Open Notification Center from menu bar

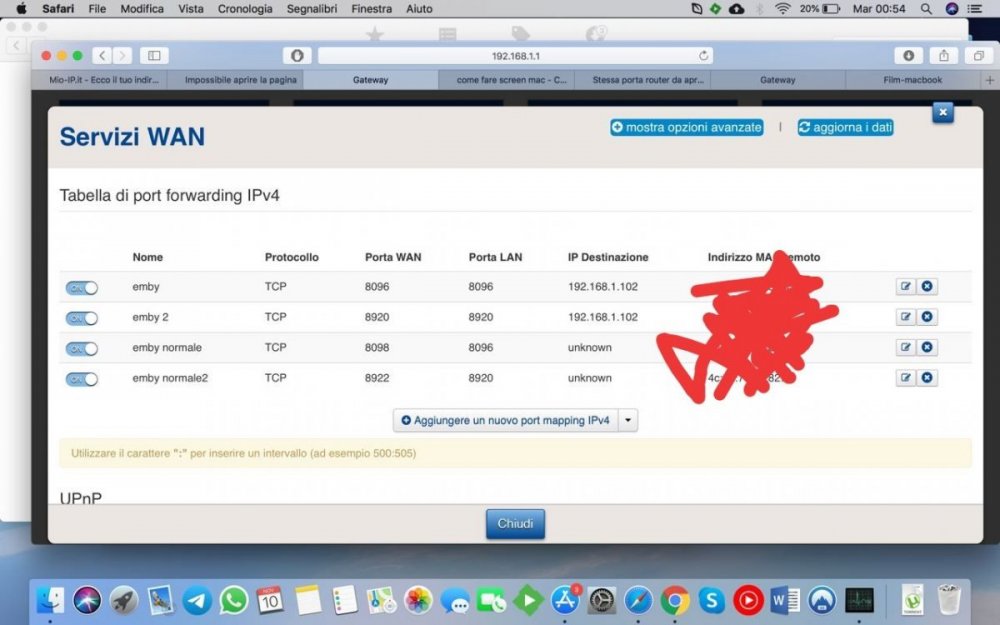point(975,9)
